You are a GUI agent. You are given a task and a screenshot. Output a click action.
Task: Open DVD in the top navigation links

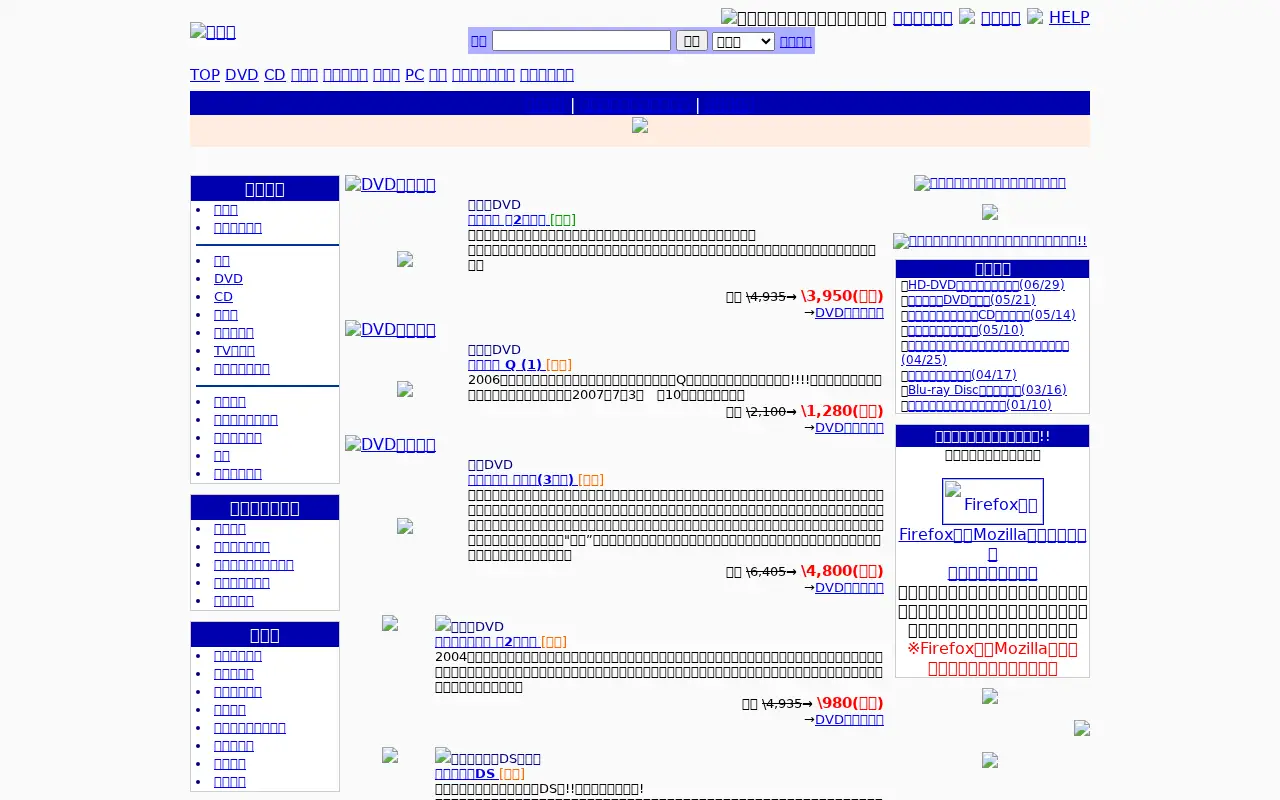click(x=242, y=75)
